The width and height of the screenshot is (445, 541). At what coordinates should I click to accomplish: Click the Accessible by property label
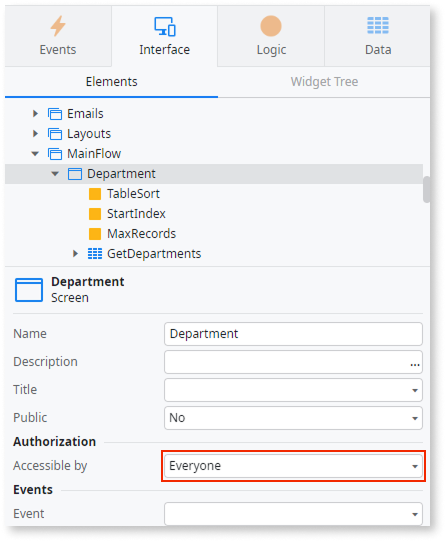point(50,466)
